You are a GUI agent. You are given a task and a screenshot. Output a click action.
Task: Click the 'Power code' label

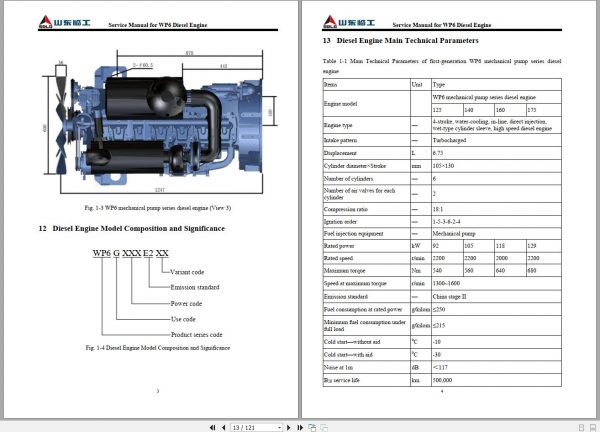[x=186, y=303]
